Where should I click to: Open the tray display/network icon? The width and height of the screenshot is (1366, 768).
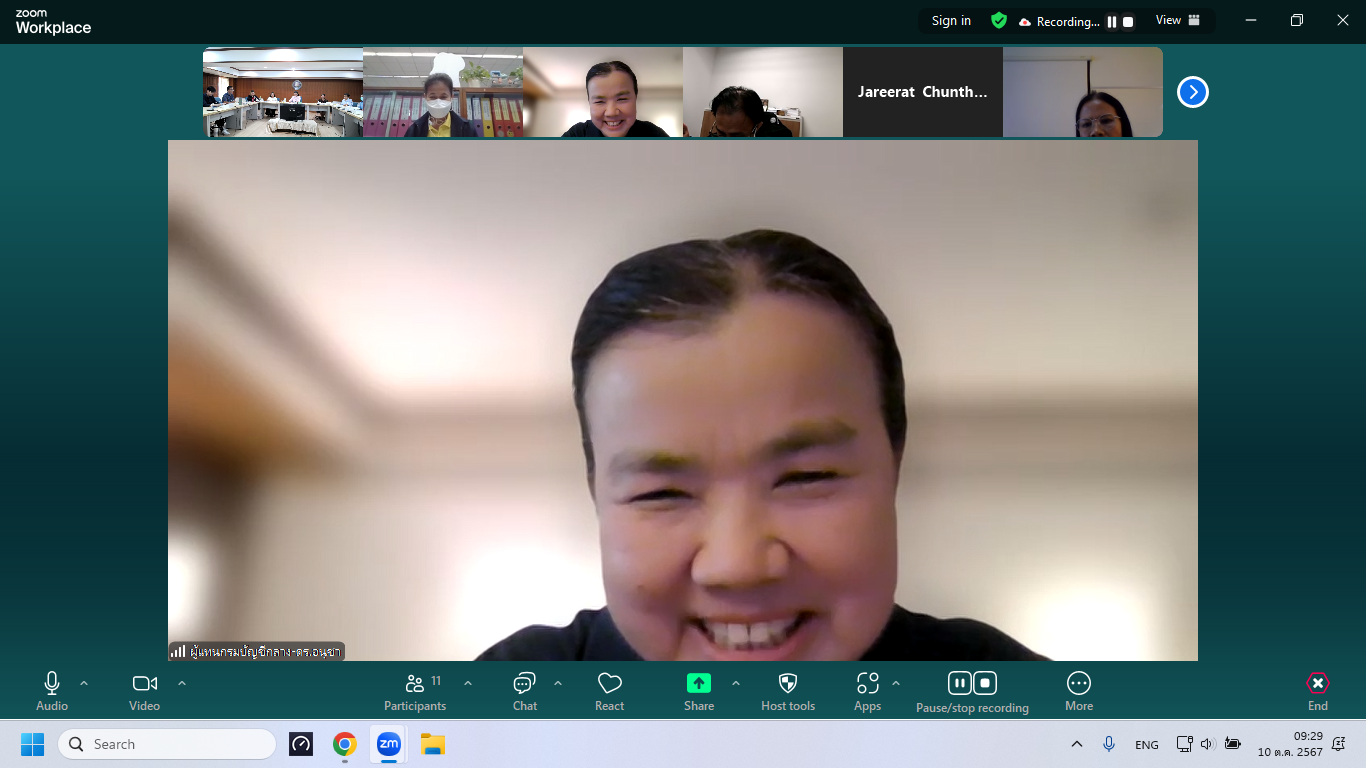click(1185, 744)
